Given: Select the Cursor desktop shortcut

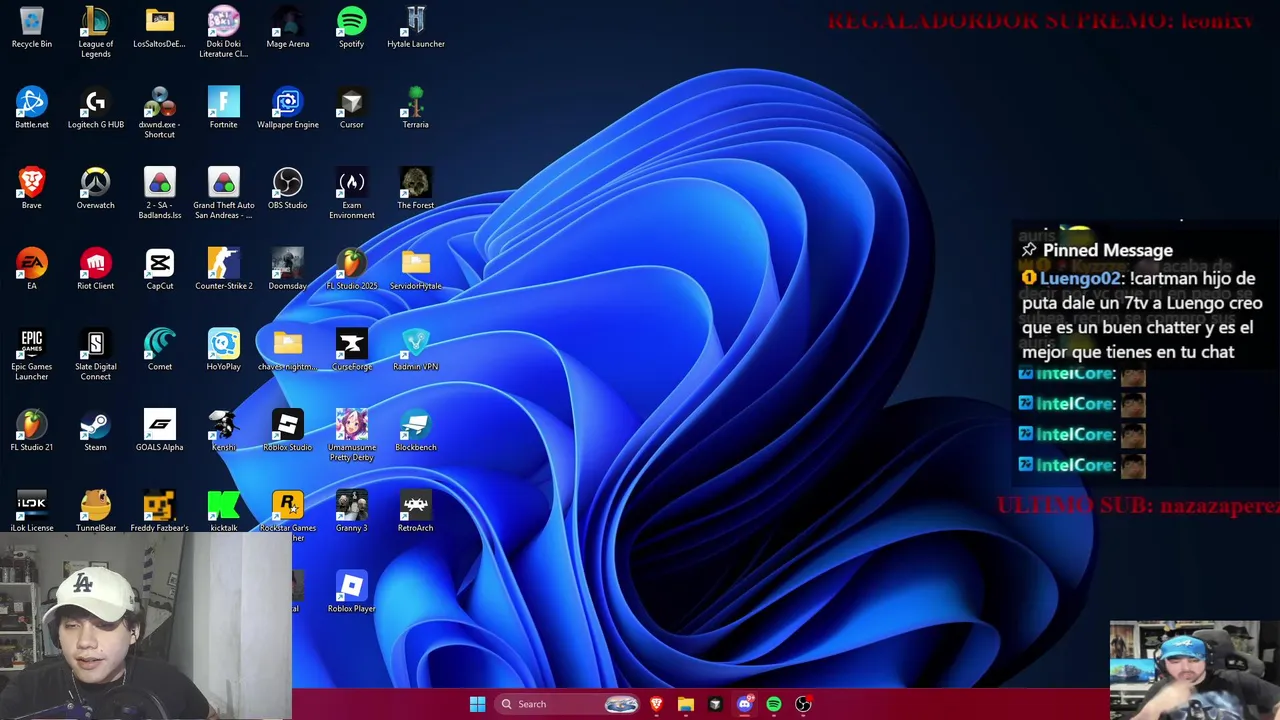Looking at the screenshot, I should point(352,108).
